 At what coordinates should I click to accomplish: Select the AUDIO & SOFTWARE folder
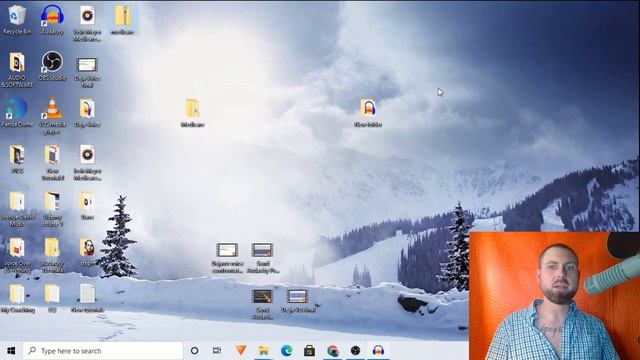tap(17, 69)
